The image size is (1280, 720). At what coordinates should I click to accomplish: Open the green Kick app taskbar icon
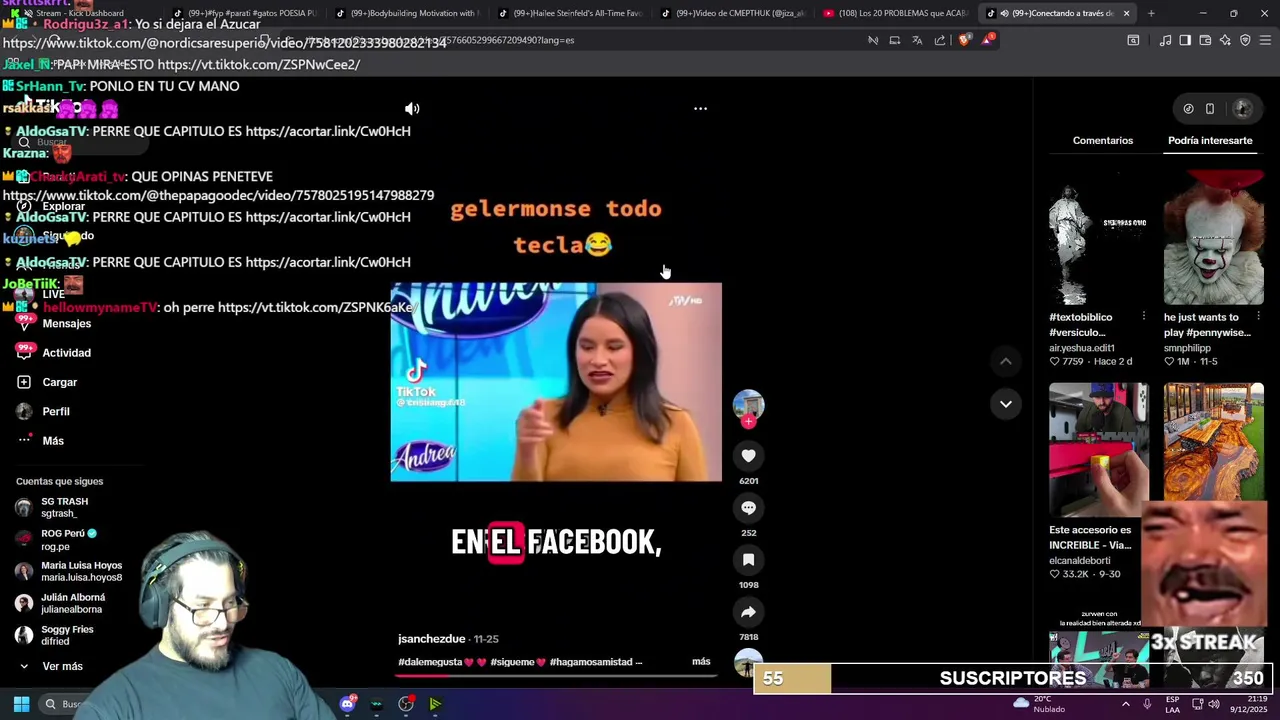(435, 704)
